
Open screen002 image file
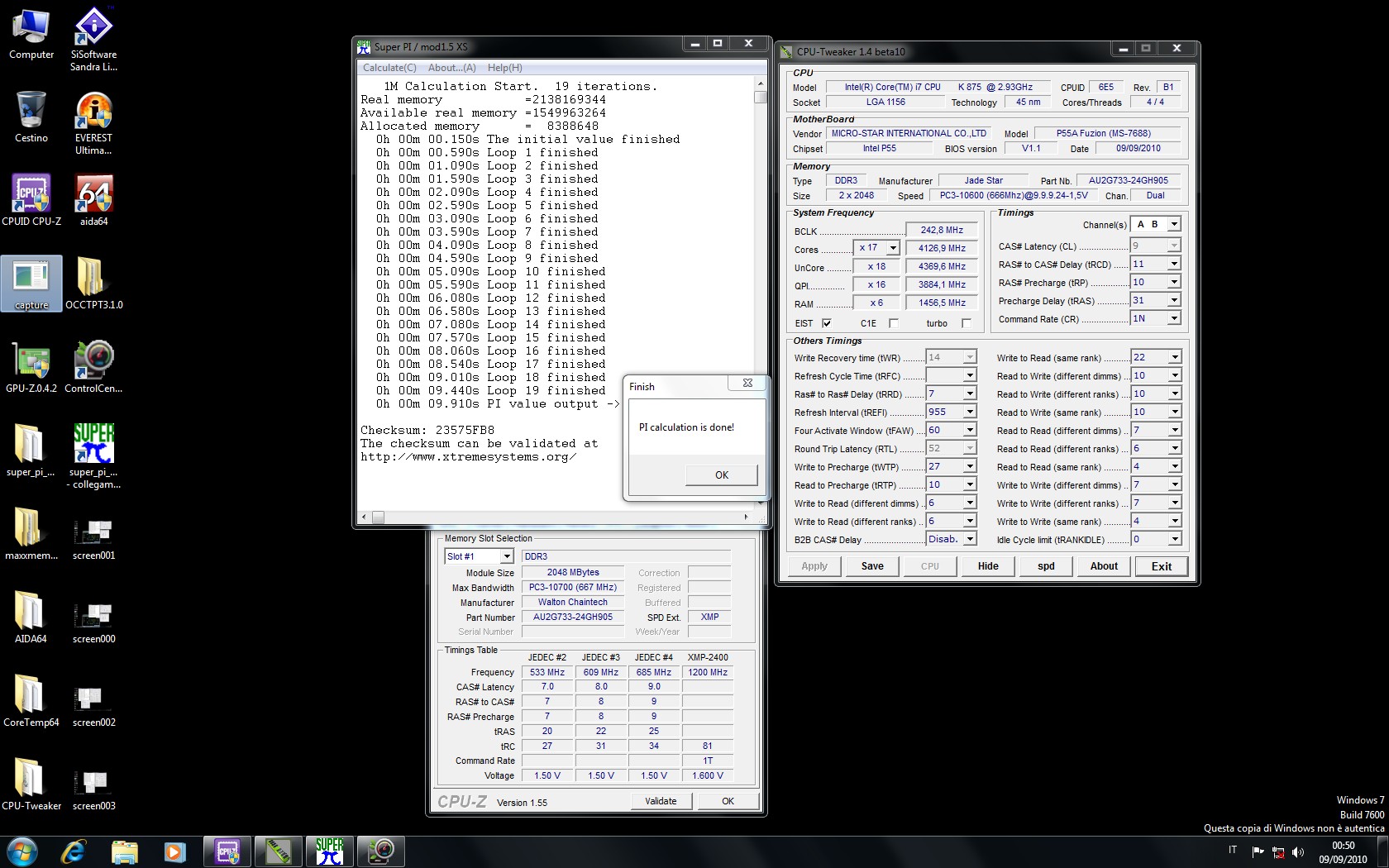pyautogui.click(x=93, y=706)
